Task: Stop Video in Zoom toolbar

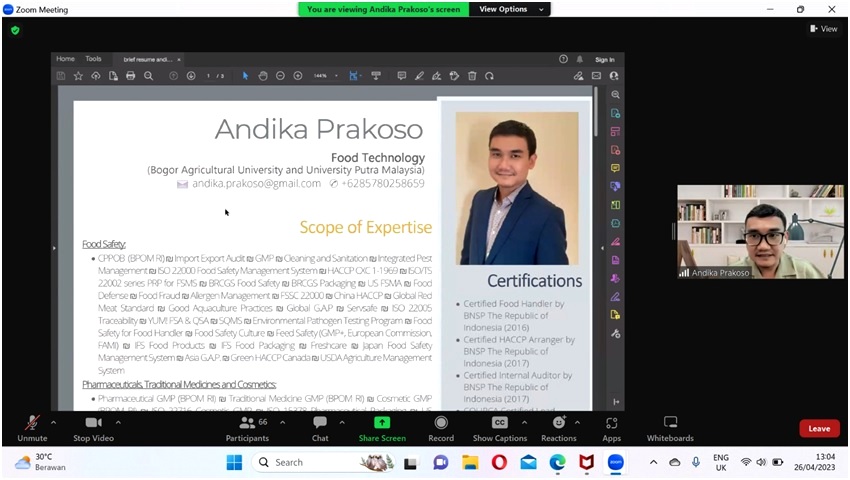Action: 93,428
